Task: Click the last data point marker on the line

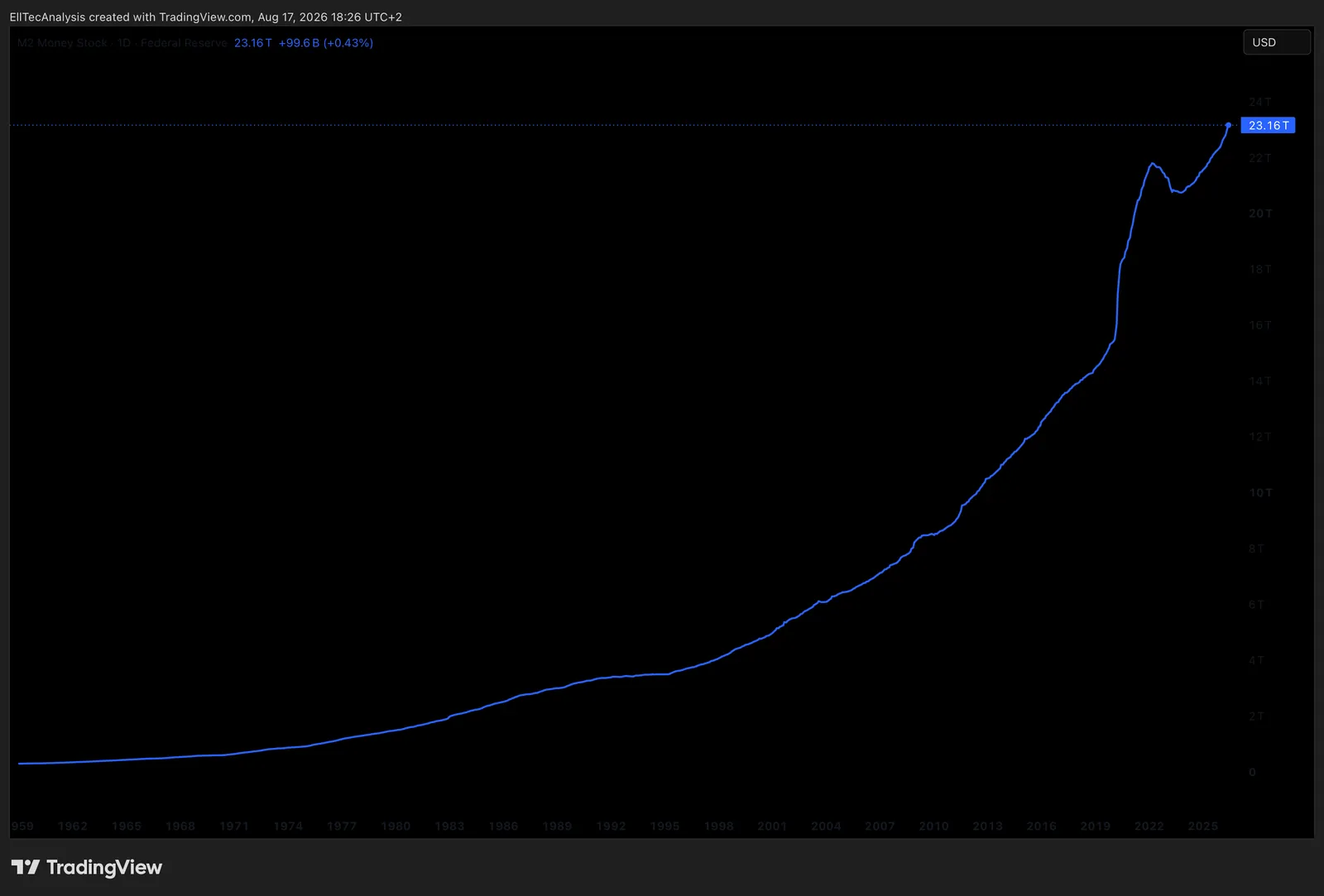Action: pos(1228,125)
